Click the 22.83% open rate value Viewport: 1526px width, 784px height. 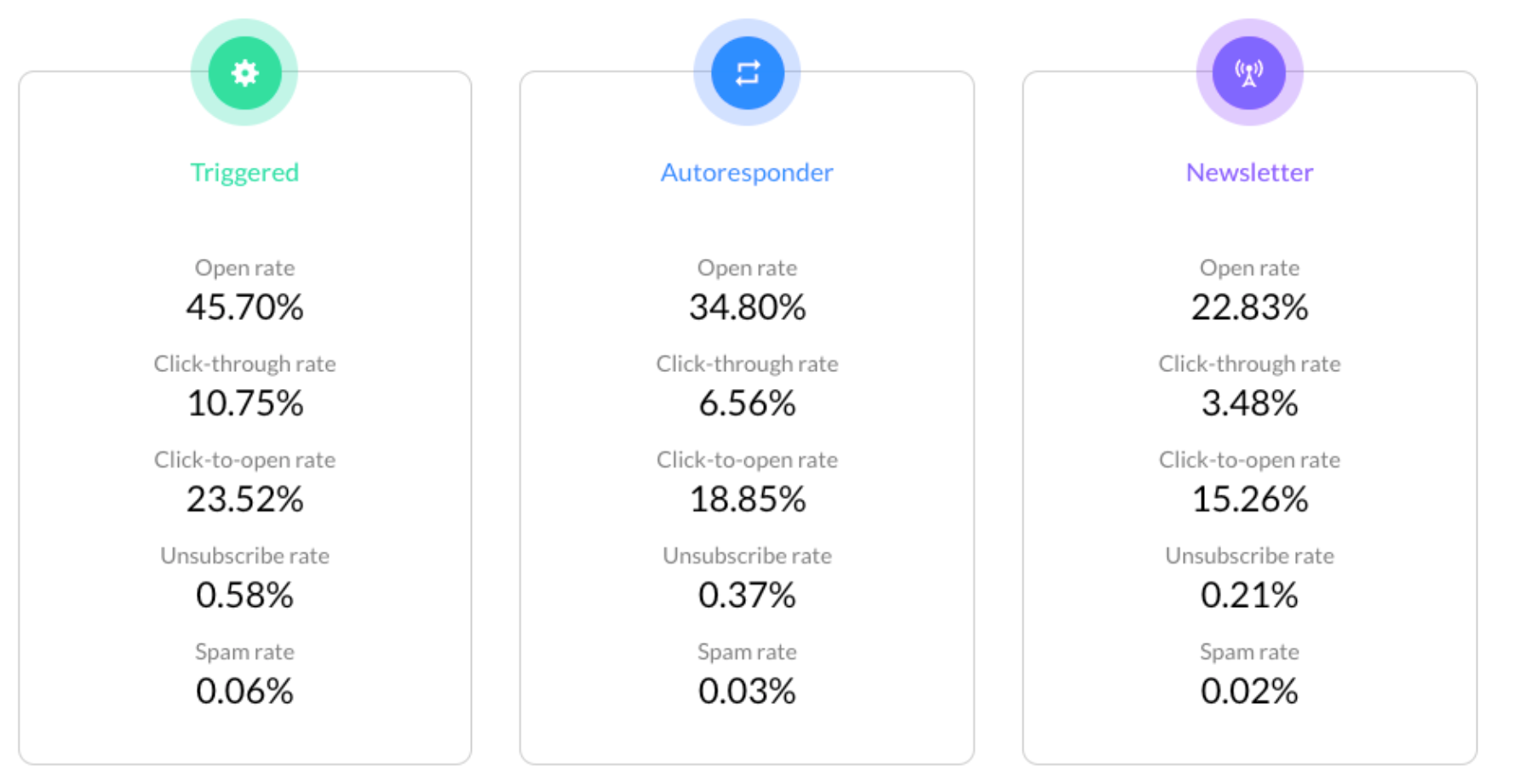(x=1249, y=307)
